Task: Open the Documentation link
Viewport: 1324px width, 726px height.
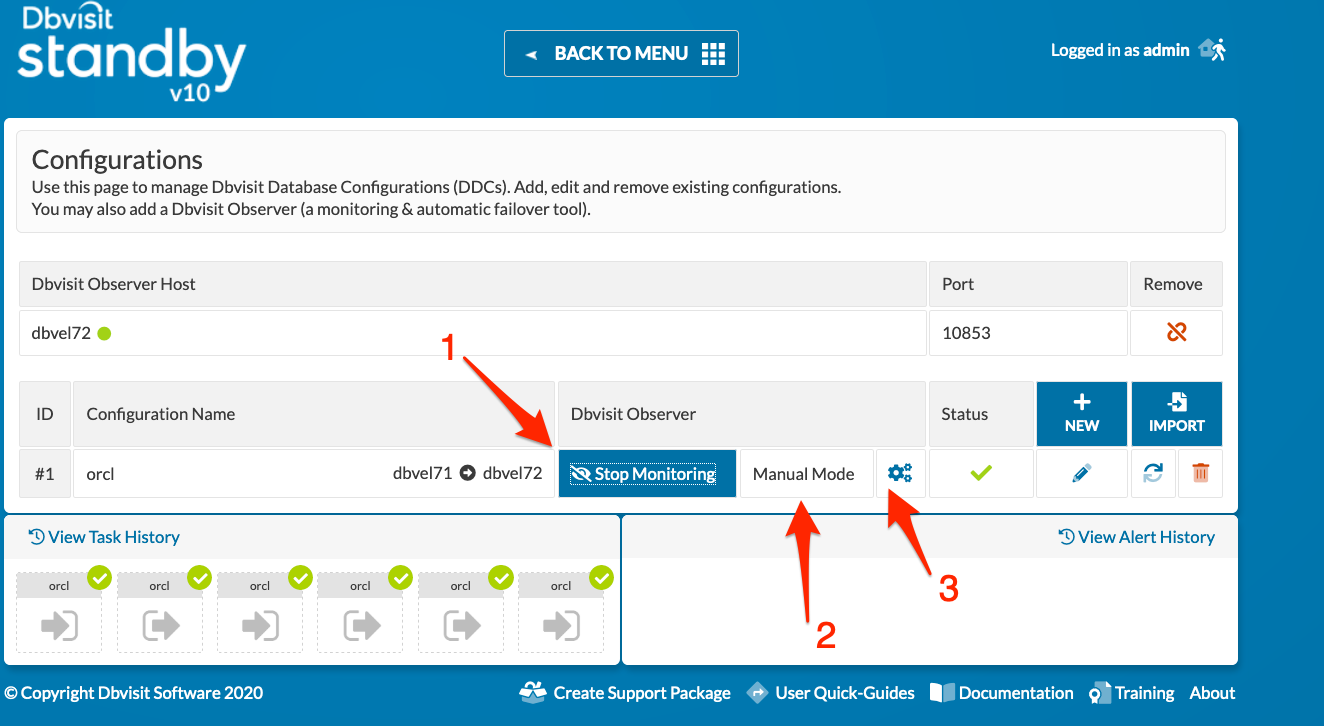Action: [1001, 693]
